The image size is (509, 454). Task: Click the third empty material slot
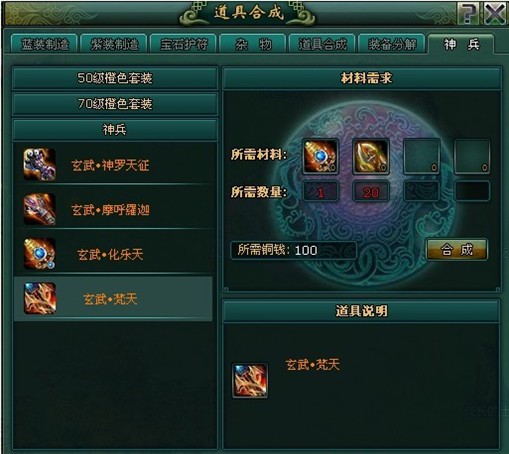[422, 156]
